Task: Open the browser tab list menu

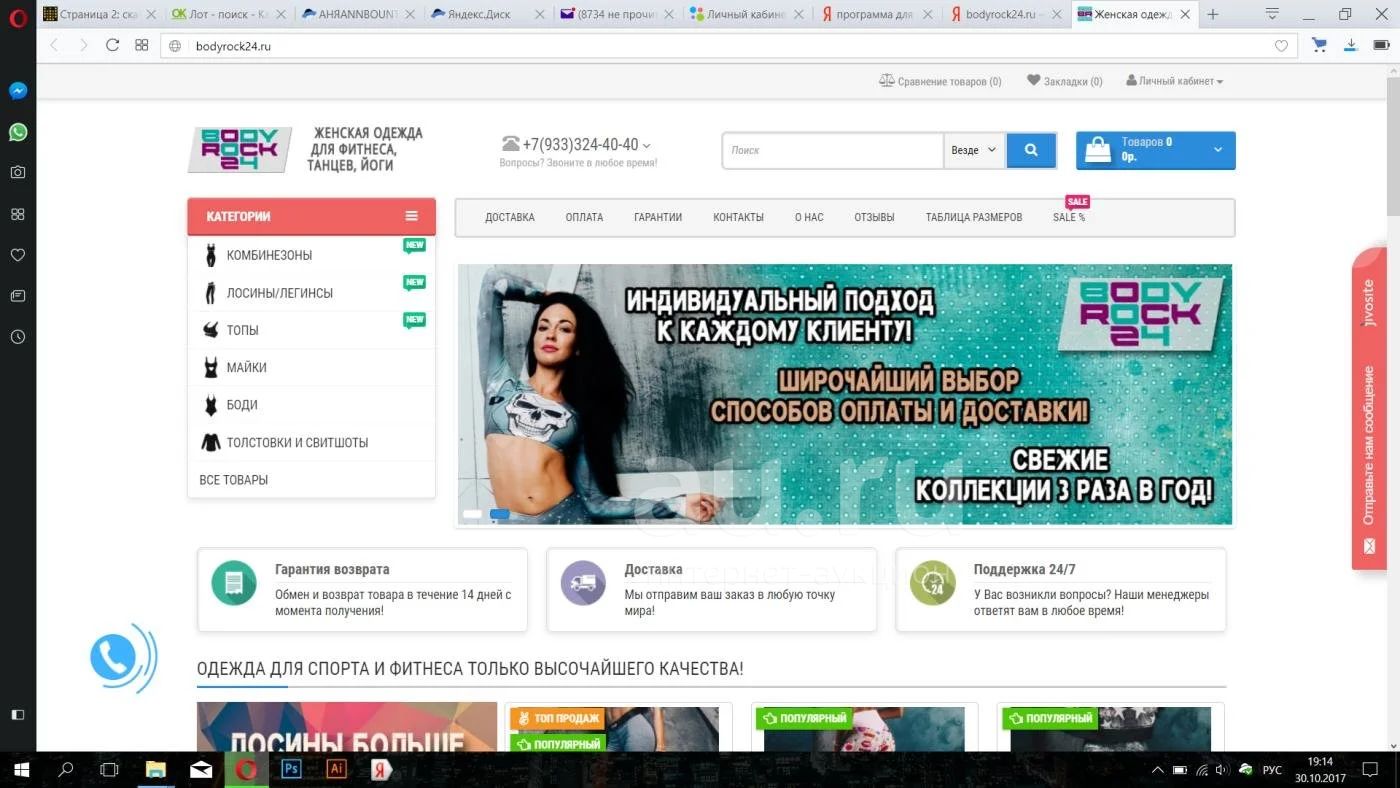Action: pyautogui.click(x=1272, y=14)
